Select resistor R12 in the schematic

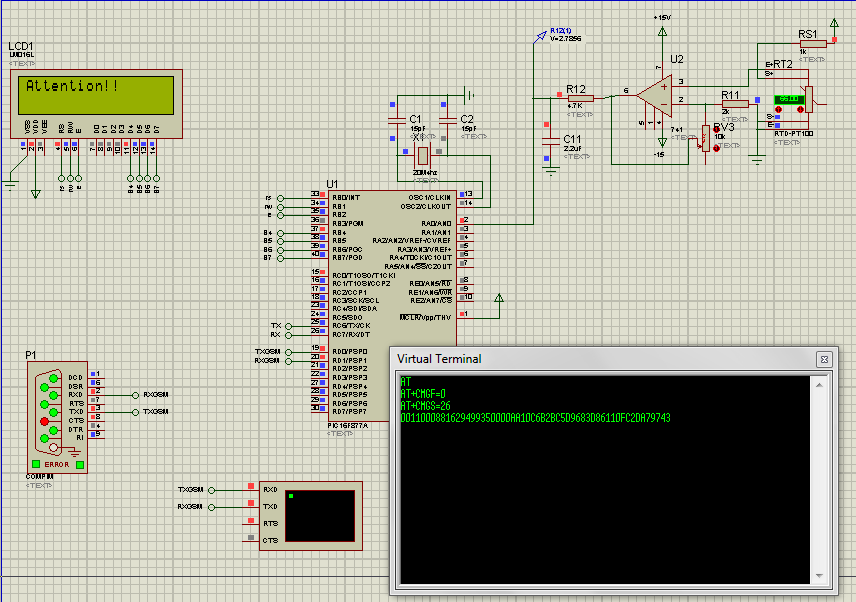(x=579, y=98)
